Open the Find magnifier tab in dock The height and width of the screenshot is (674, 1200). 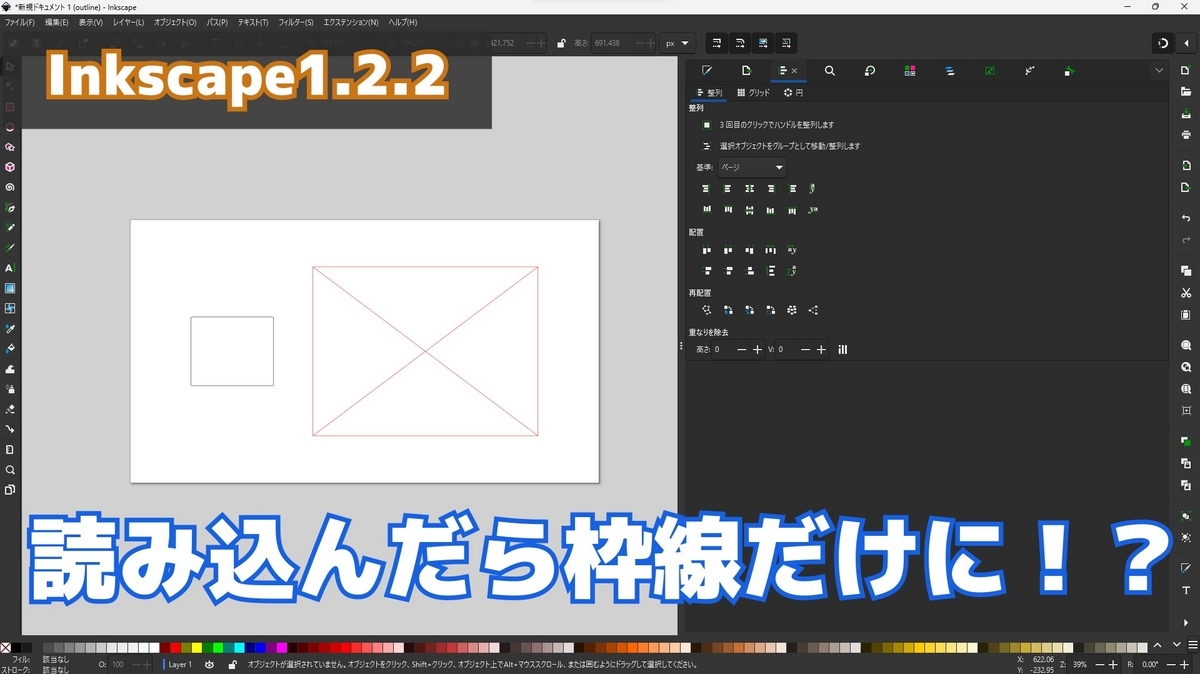(x=830, y=71)
